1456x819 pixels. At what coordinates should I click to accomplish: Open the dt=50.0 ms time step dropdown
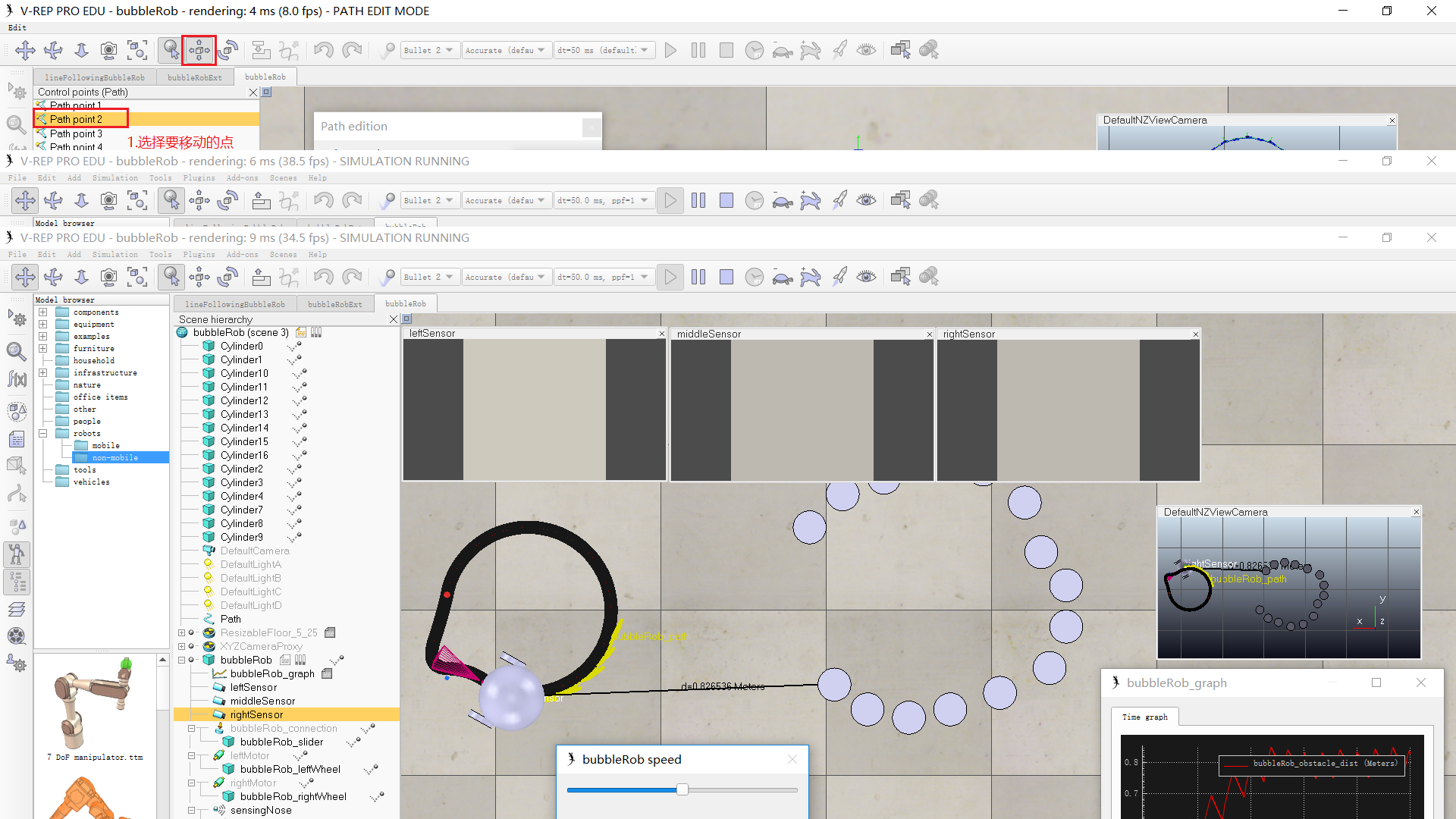(x=604, y=277)
